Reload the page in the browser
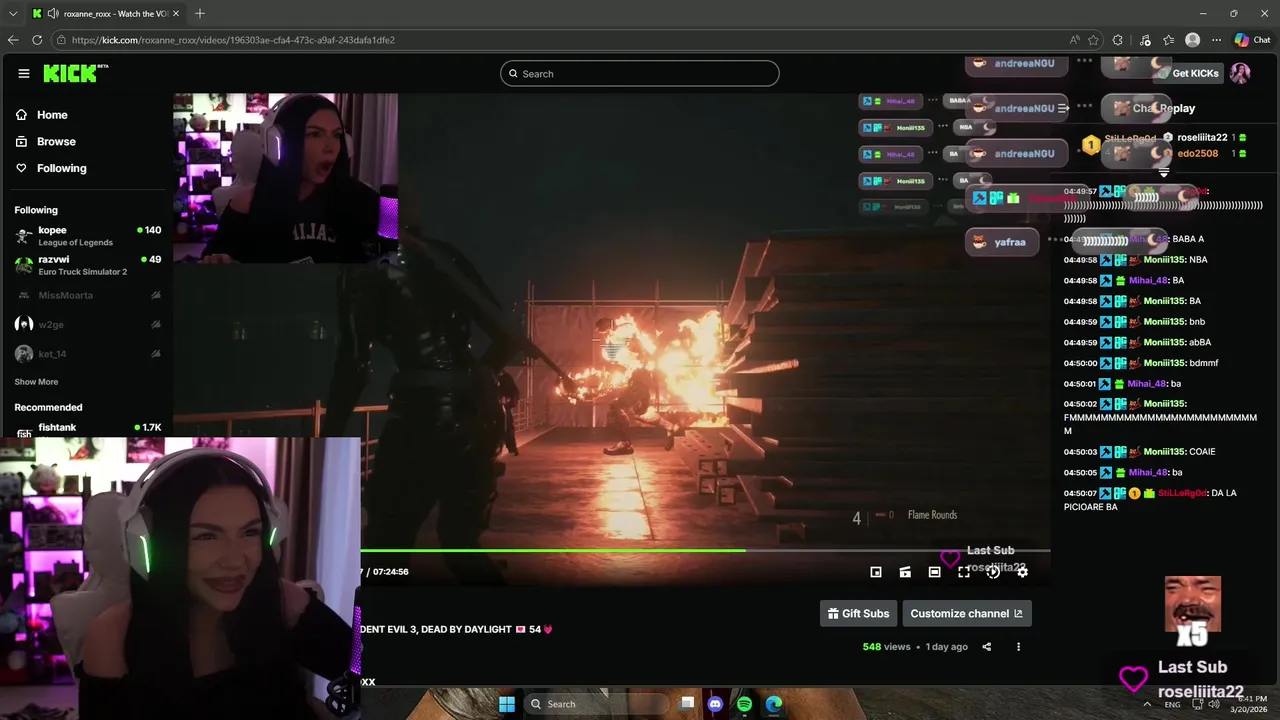The width and height of the screenshot is (1280, 720). point(37,40)
